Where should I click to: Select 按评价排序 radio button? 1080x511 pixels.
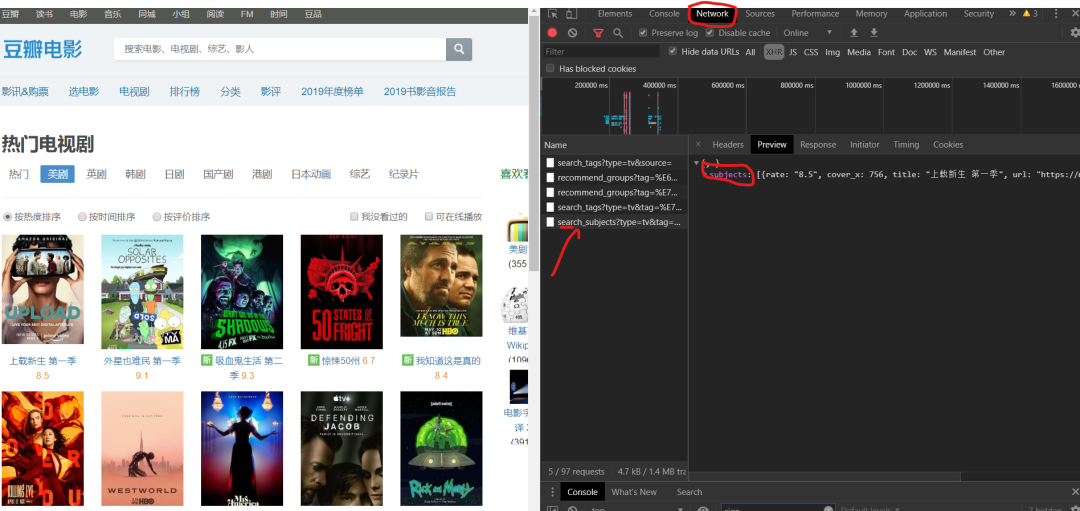click(157, 217)
